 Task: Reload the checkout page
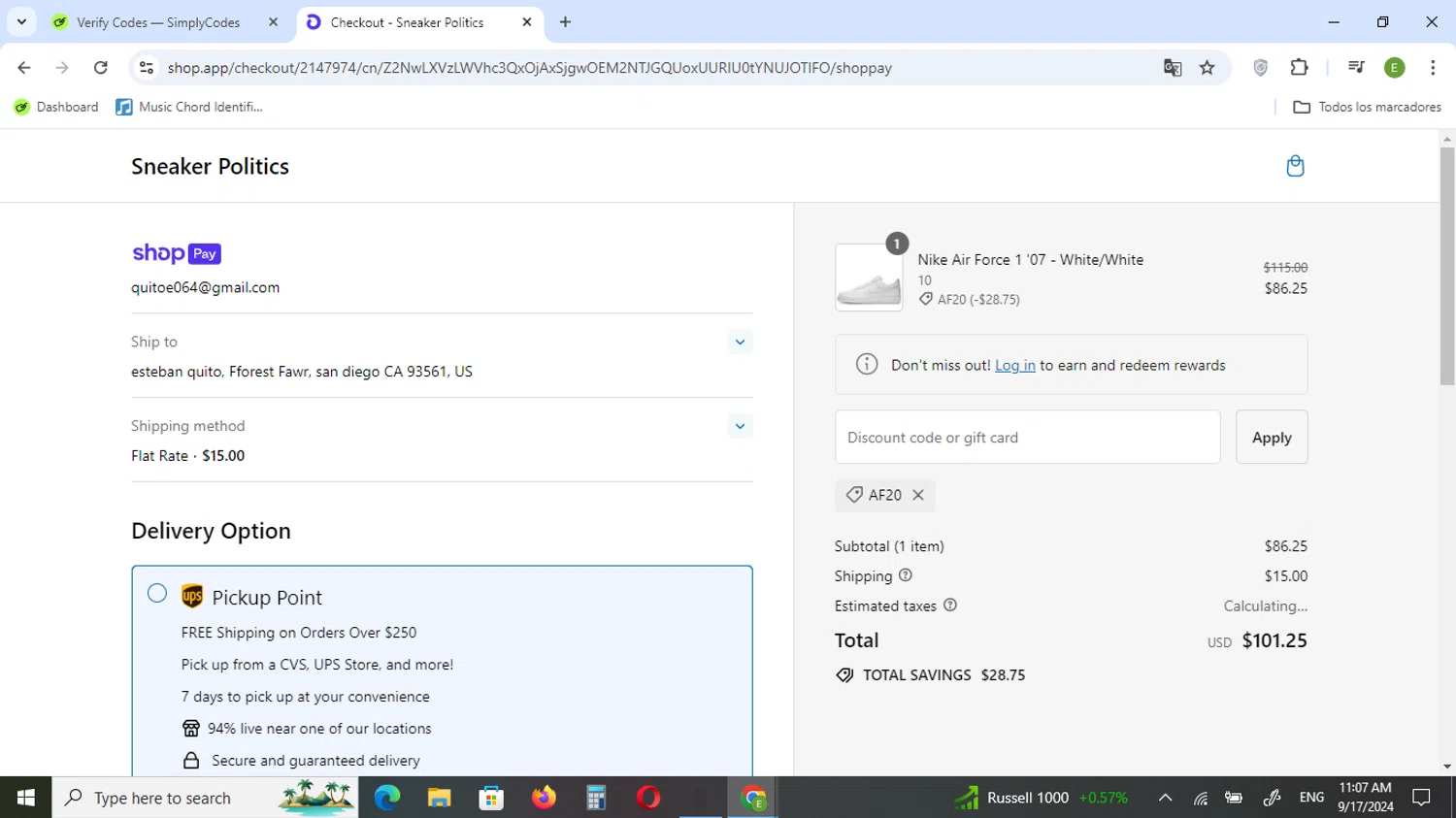(x=101, y=68)
